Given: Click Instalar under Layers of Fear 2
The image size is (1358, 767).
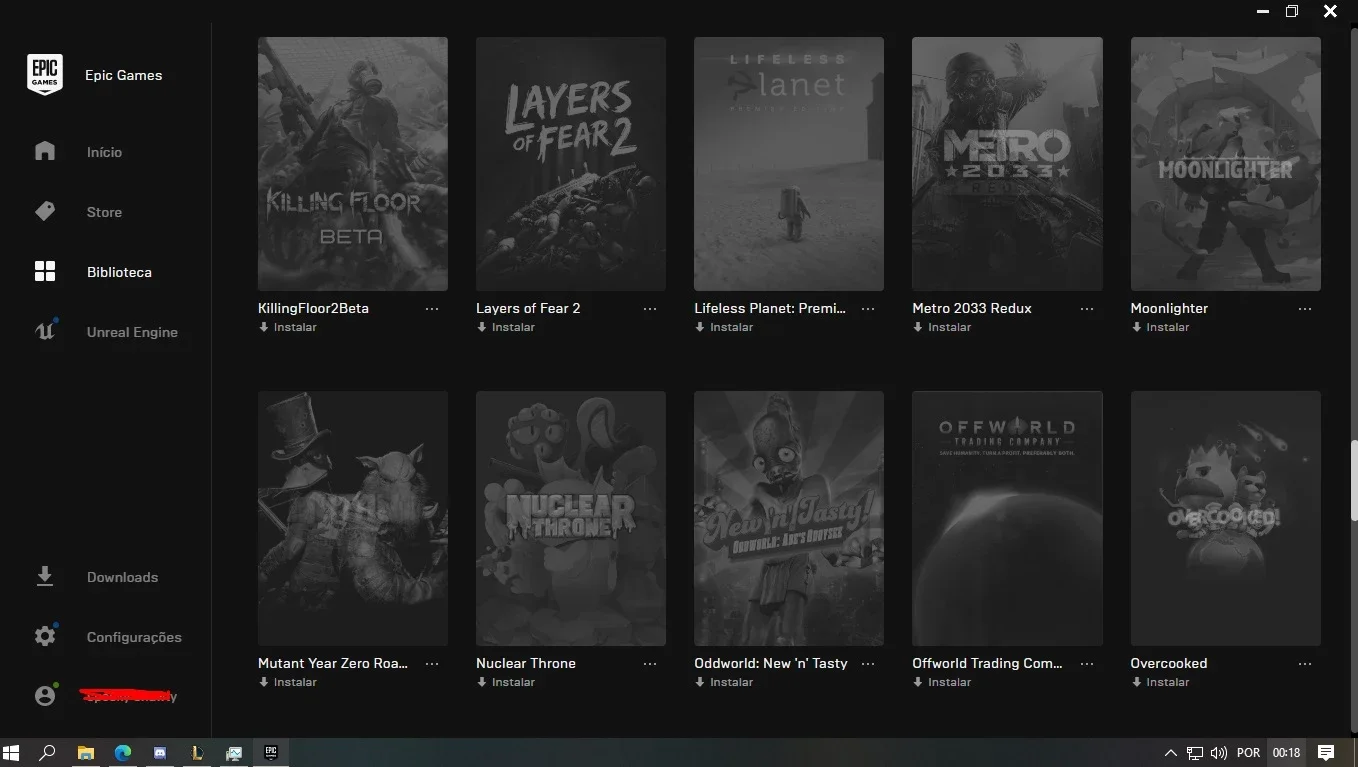Looking at the screenshot, I should click(506, 327).
